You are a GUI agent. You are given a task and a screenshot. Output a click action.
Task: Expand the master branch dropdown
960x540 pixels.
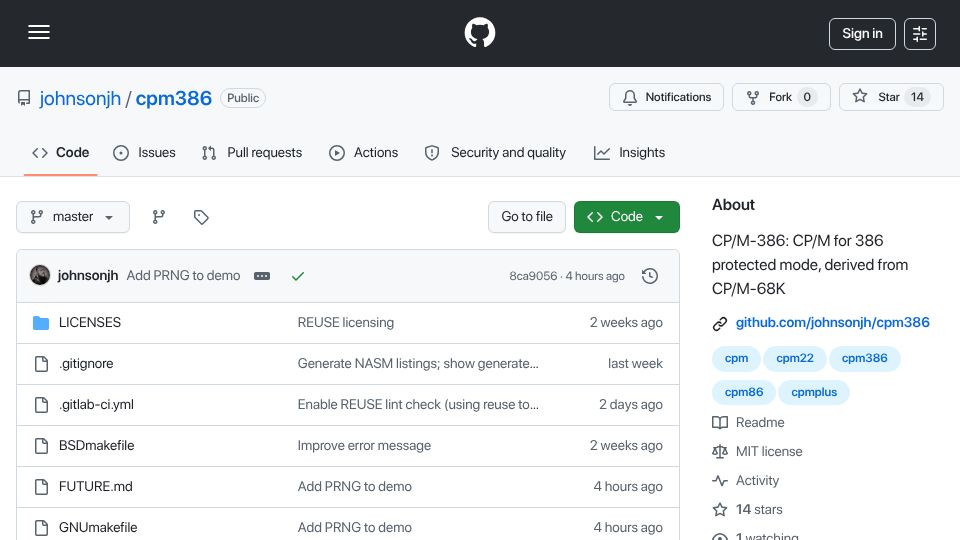coord(73,217)
